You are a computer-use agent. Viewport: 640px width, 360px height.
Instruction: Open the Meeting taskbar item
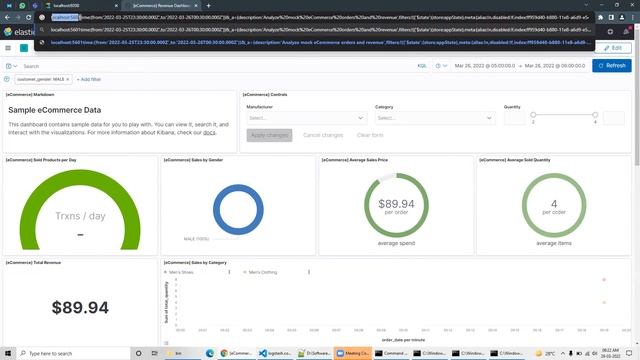tap(353, 353)
